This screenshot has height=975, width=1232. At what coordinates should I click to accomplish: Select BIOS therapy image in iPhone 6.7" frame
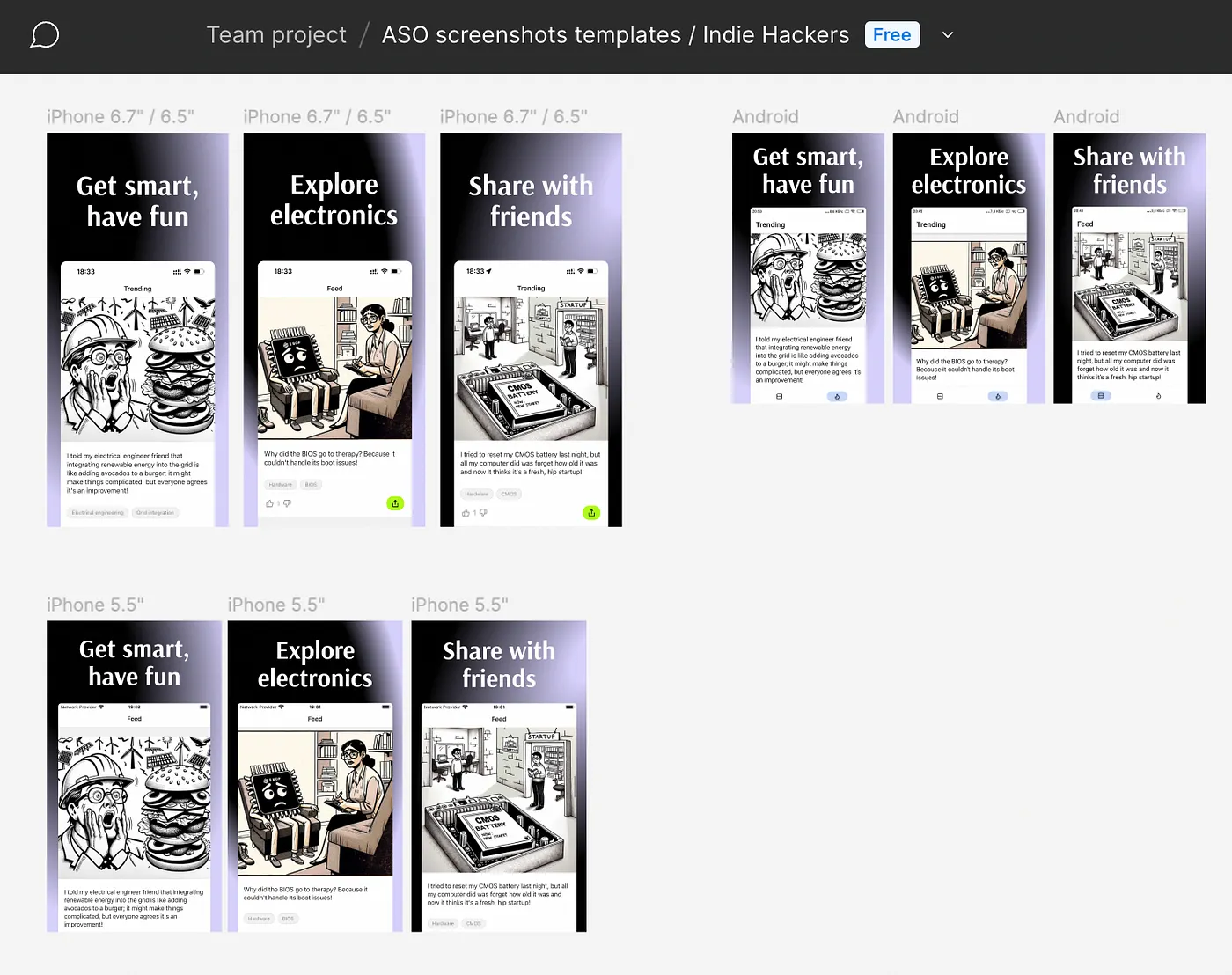tap(334, 368)
